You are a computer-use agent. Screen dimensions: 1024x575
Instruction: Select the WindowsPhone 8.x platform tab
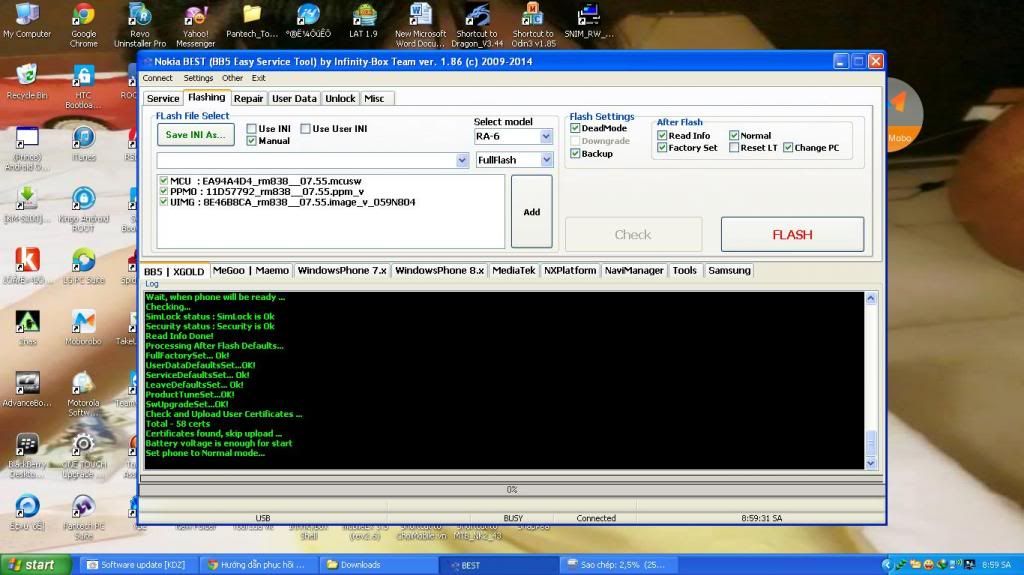[x=440, y=270]
